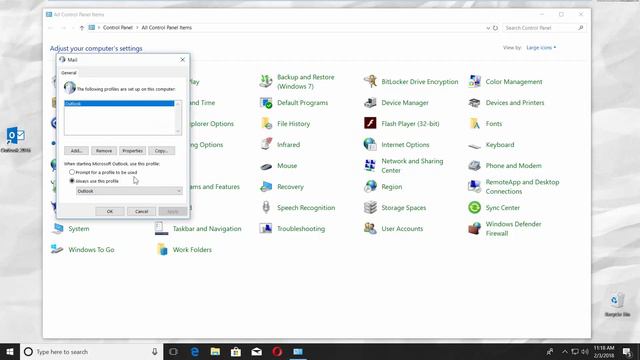Viewport: 640px width, 360px height.
Task: Launch Device Manager icon
Action: point(370,102)
